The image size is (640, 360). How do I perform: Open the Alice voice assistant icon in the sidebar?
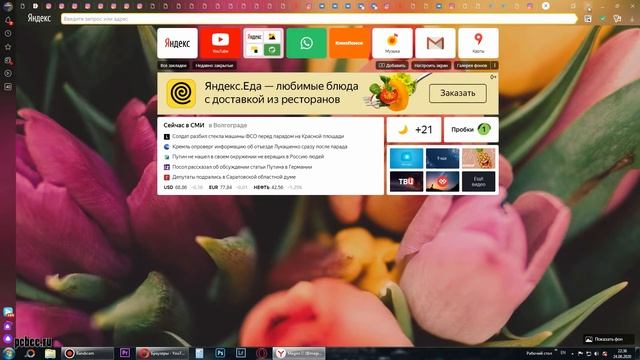[8, 339]
